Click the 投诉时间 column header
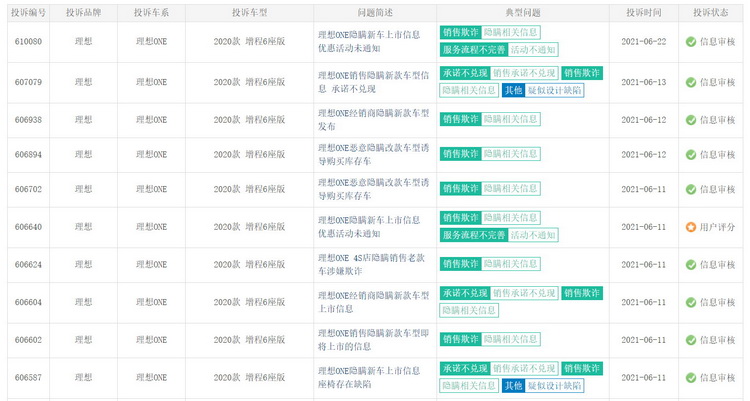This screenshot has width=750, height=401. tap(644, 13)
